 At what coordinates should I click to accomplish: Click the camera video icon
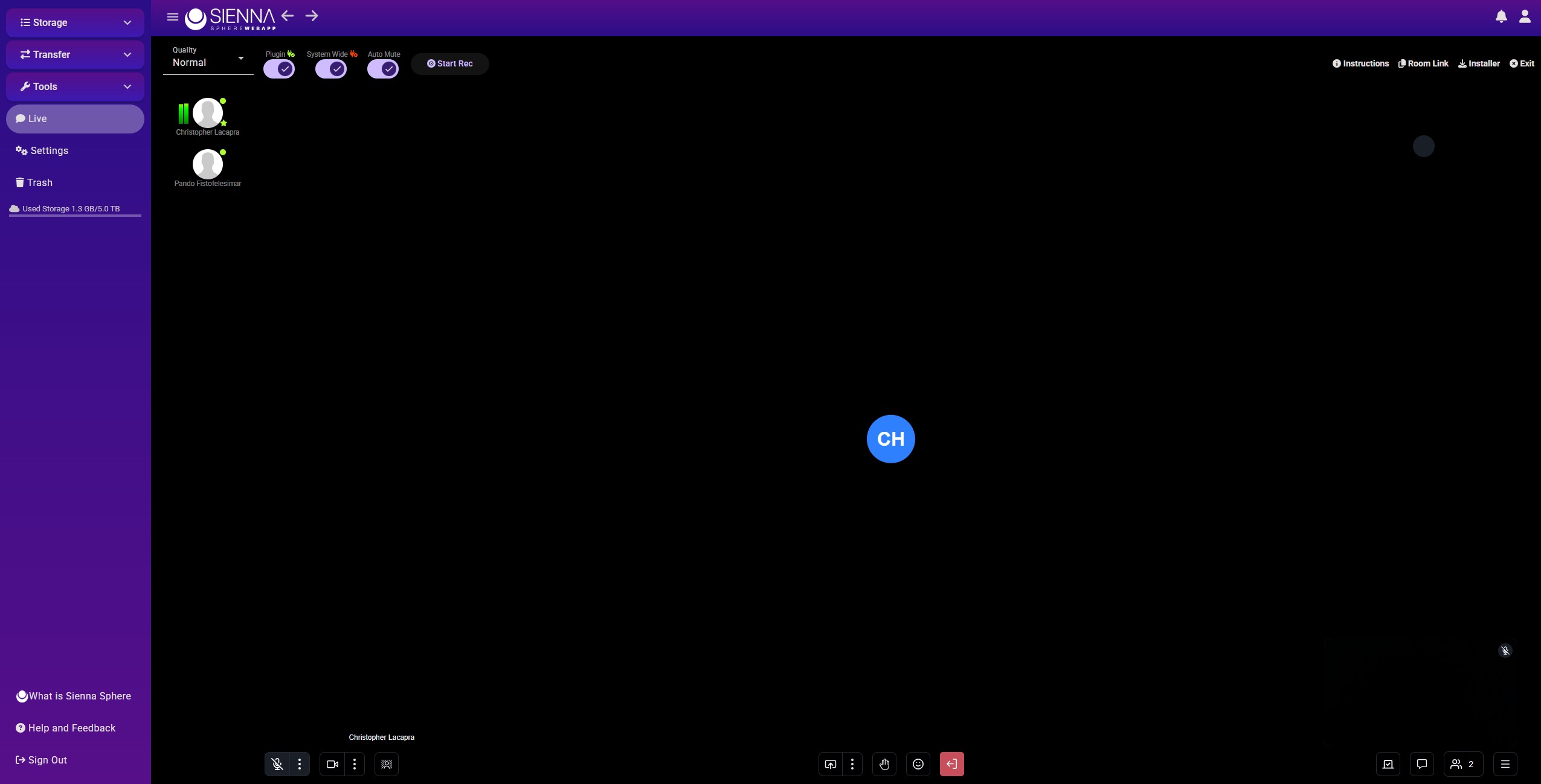(332, 764)
